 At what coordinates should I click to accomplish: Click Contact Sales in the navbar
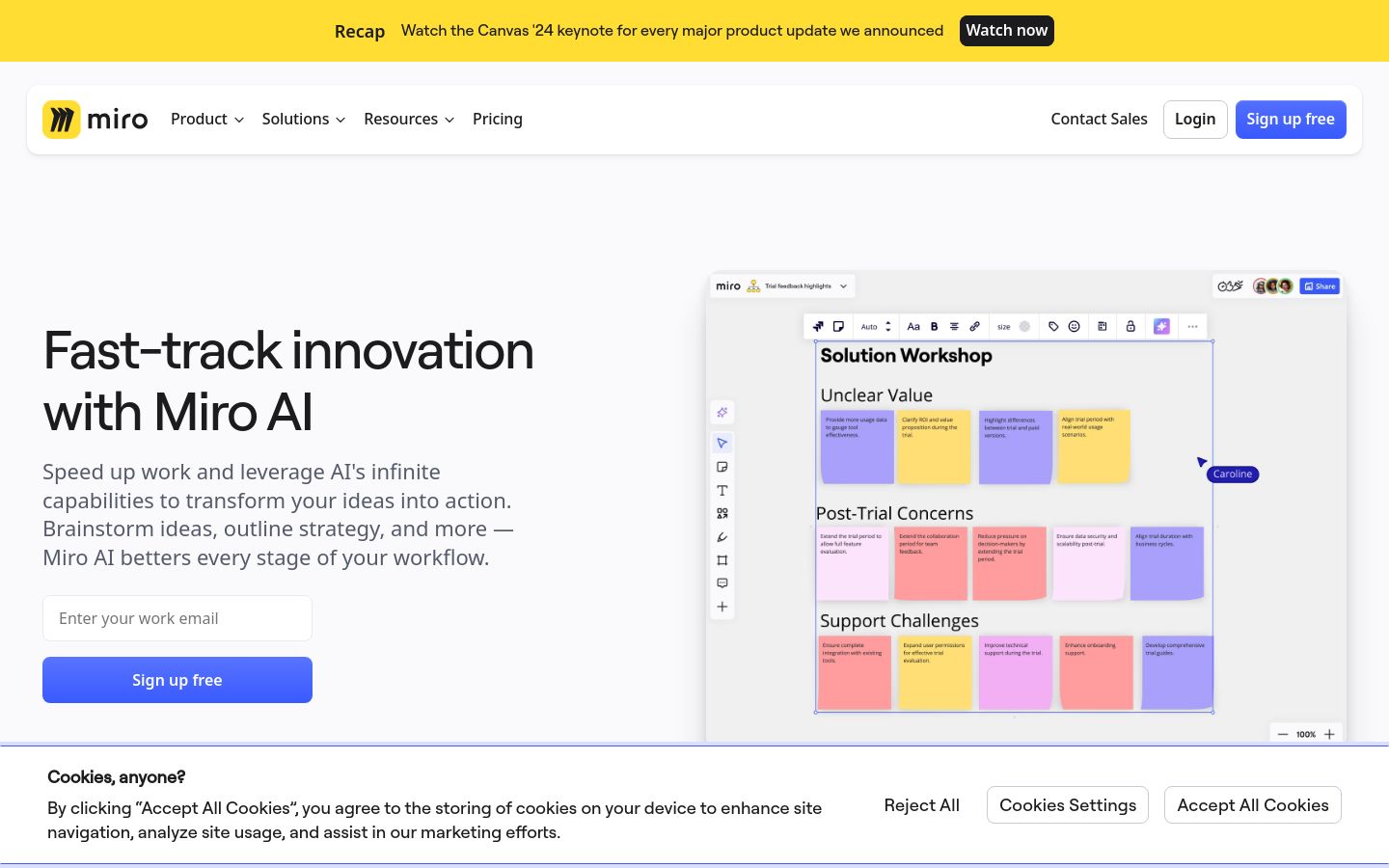(x=1099, y=120)
